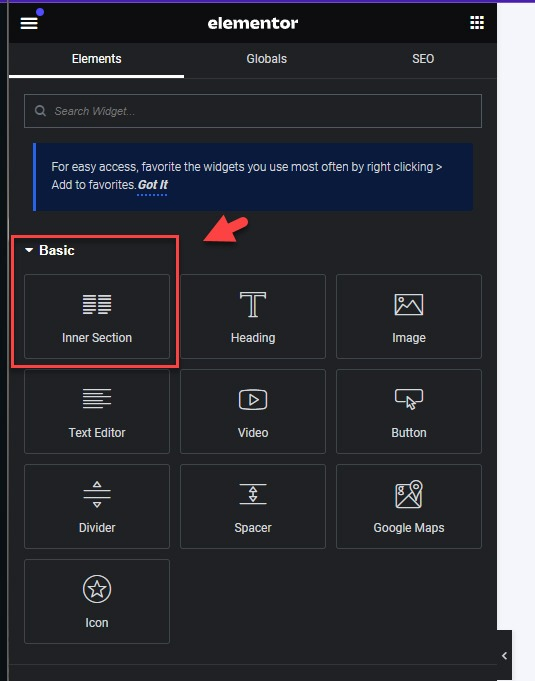Select the Divider widget
Screen dimensions: 535x681
click(97, 506)
